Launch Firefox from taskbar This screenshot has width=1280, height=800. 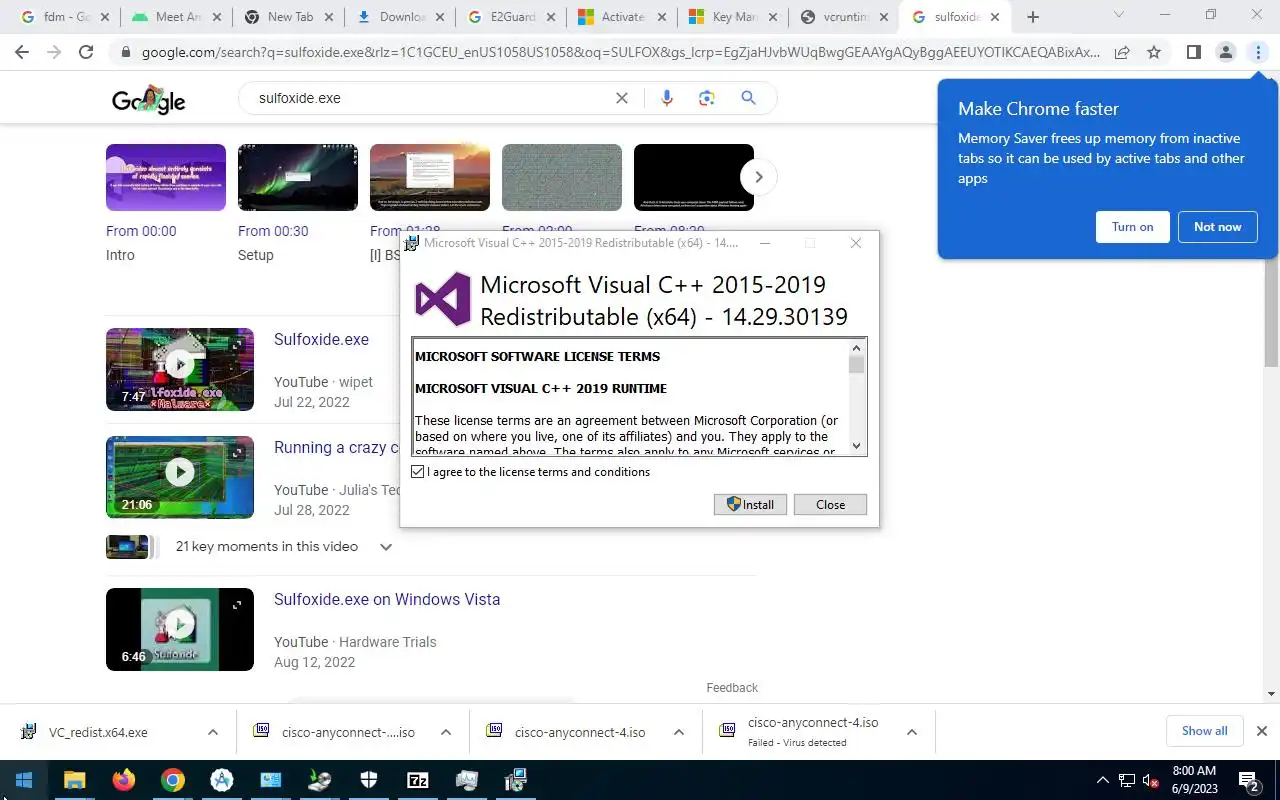coord(123,780)
